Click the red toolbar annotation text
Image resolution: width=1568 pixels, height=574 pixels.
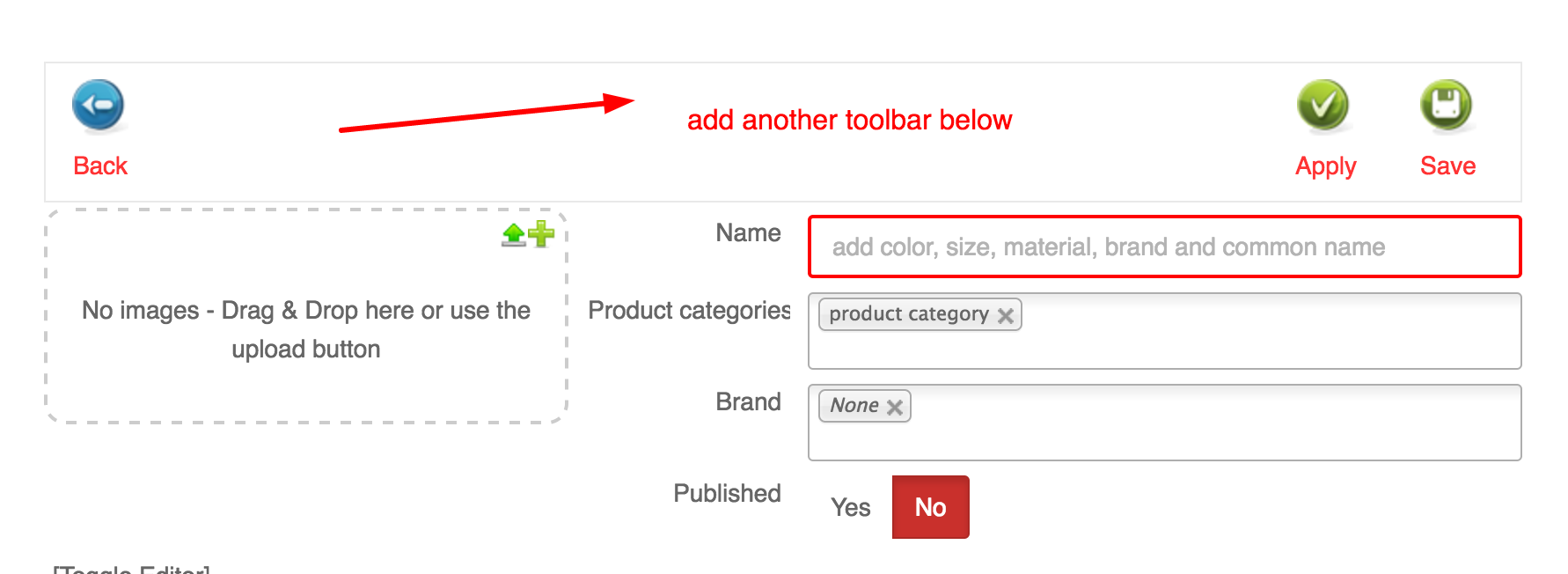pyautogui.click(x=849, y=120)
